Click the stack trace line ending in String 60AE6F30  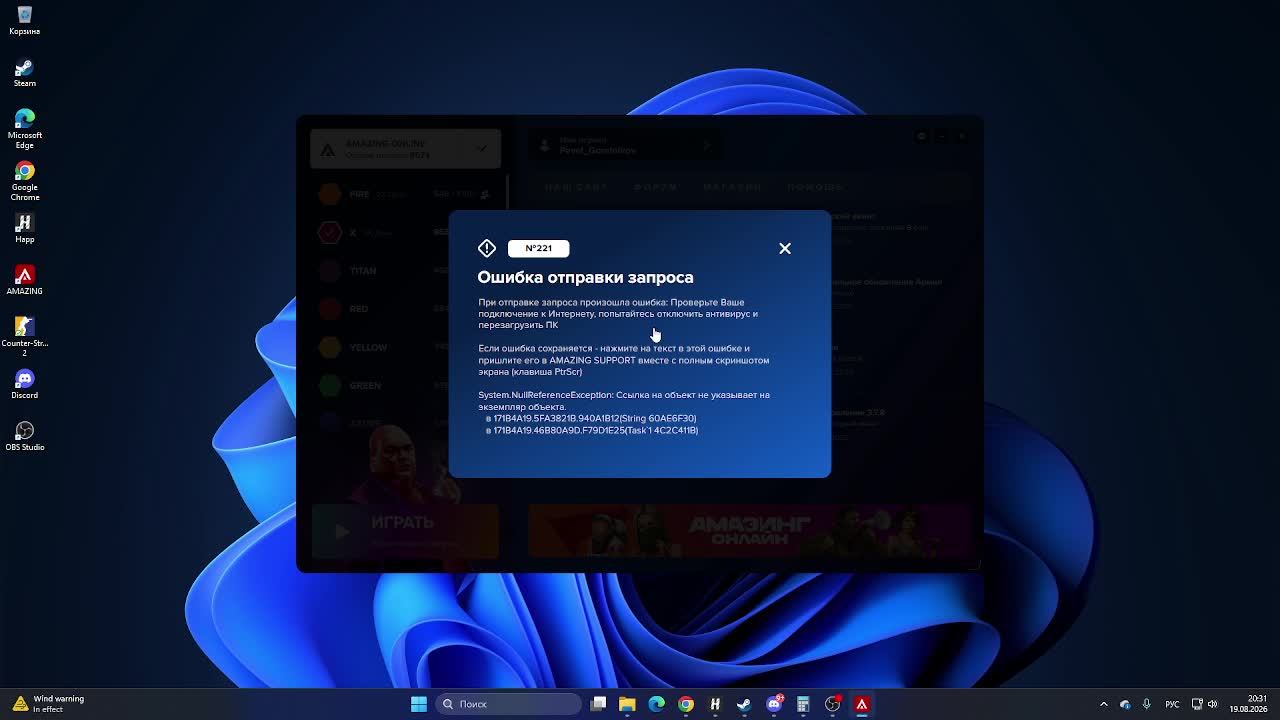pyautogui.click(x=591, y=418)
